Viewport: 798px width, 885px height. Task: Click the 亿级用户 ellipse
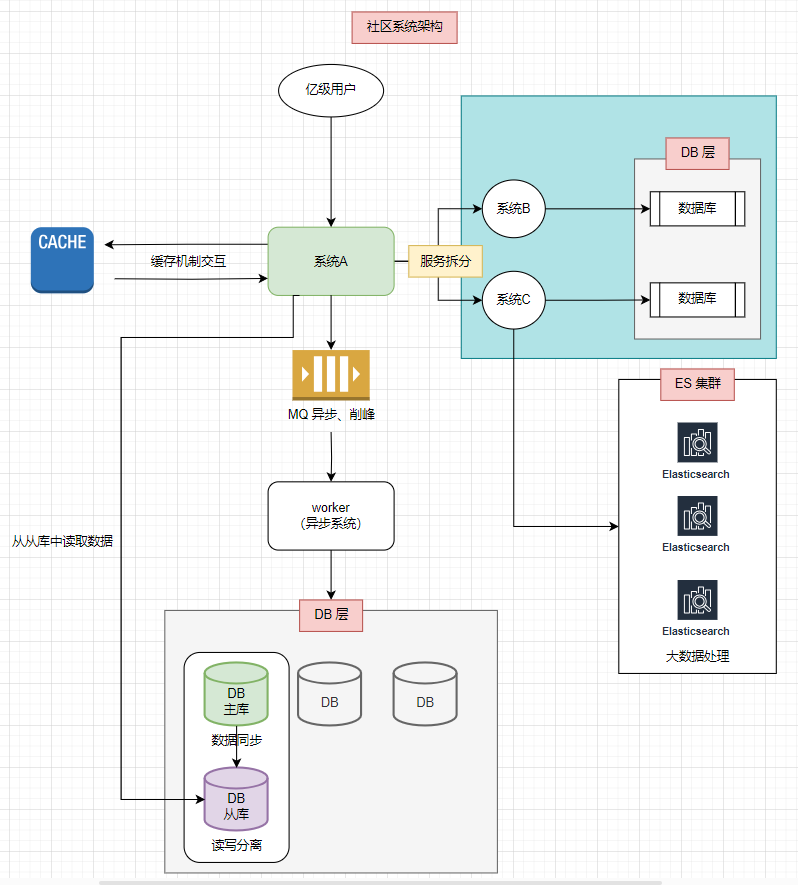[331, 89]
